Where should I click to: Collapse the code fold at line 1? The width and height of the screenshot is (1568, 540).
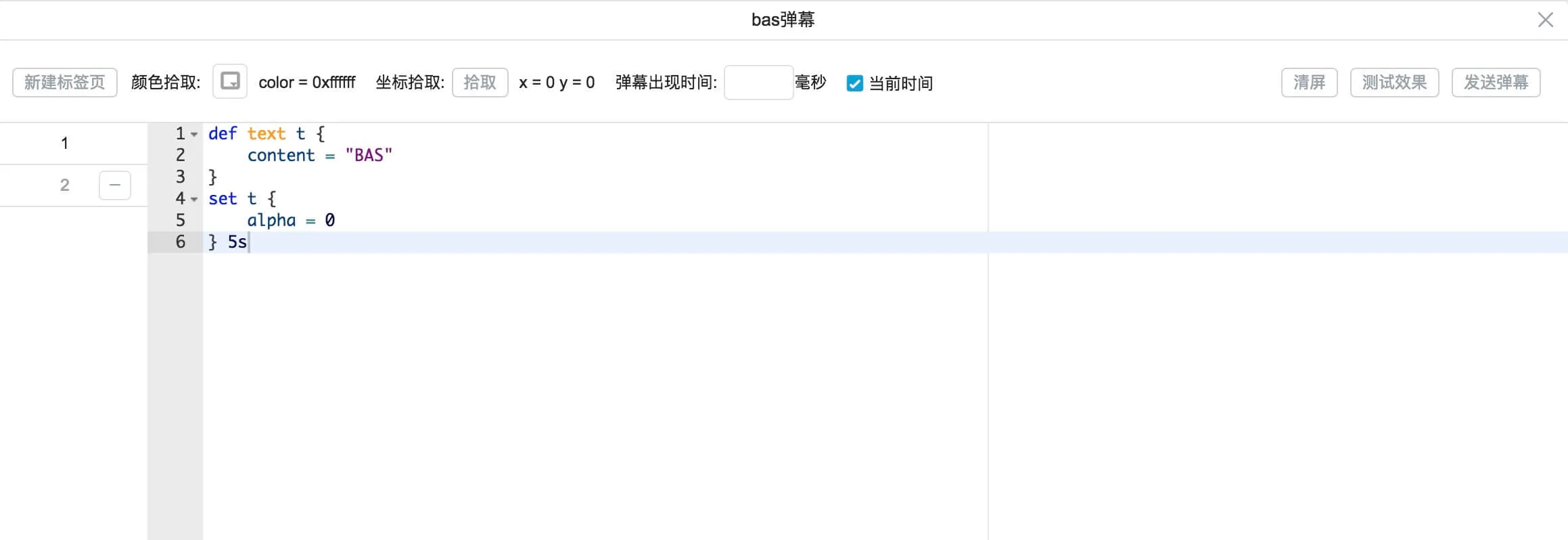(194, 134)
